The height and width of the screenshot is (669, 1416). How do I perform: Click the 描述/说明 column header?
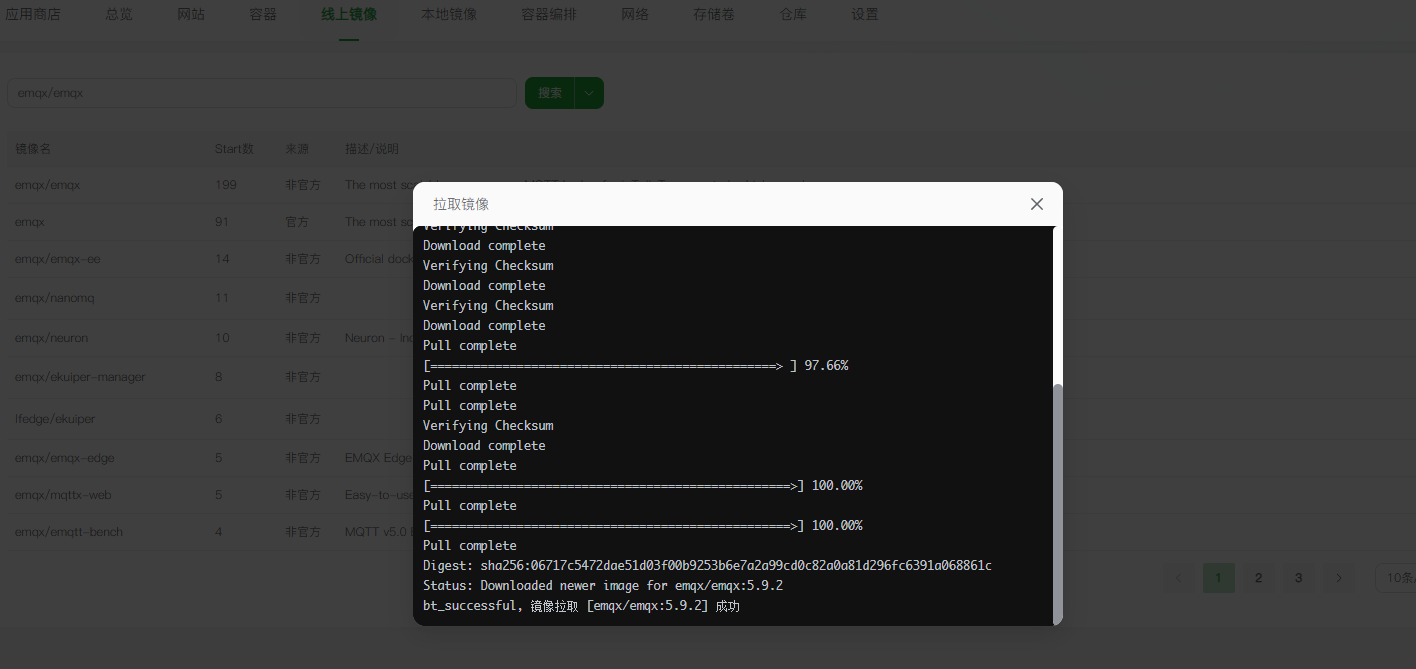click(x=372, y=149)
